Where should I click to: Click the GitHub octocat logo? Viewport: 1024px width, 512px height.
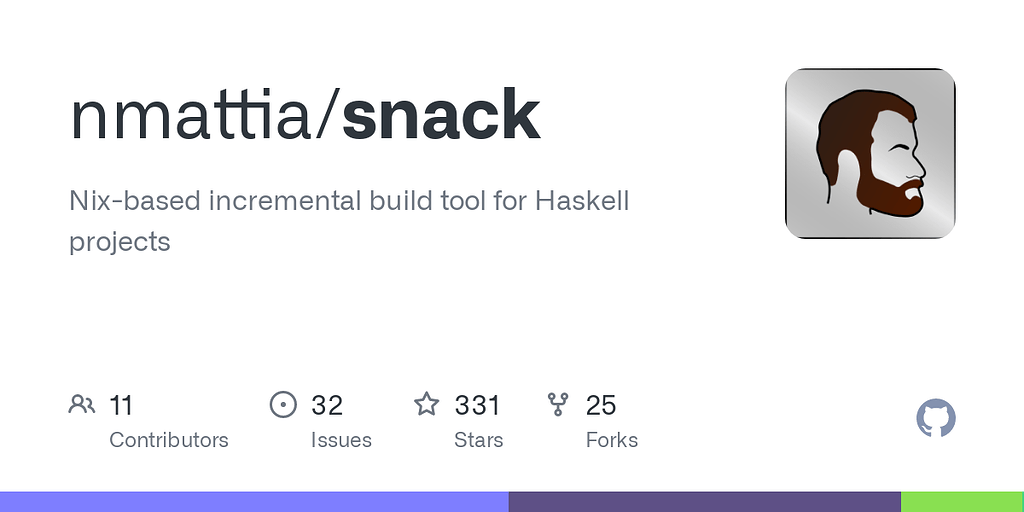(x=936, y=418)
